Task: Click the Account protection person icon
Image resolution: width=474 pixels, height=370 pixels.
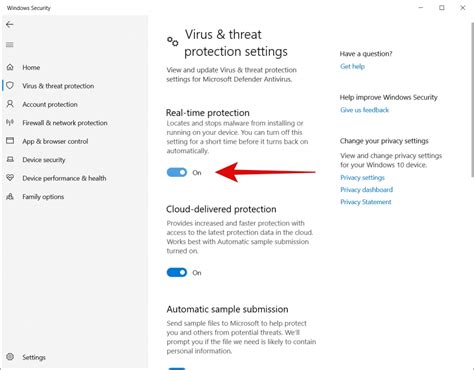Action: [10, 104]
